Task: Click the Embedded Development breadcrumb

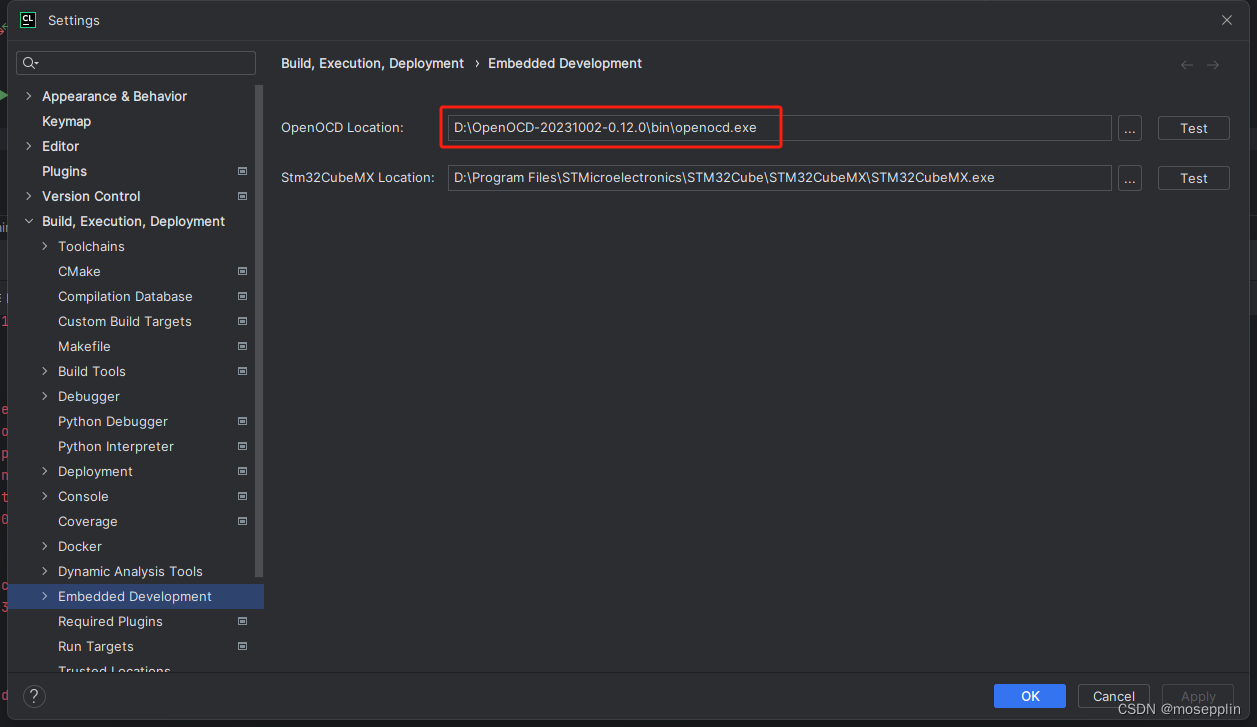Action: click(564, 63)
